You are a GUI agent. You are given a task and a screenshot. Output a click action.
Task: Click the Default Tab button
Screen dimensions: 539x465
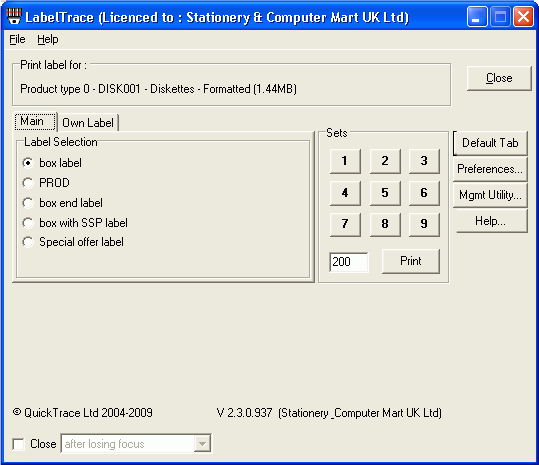pos(490,143)
